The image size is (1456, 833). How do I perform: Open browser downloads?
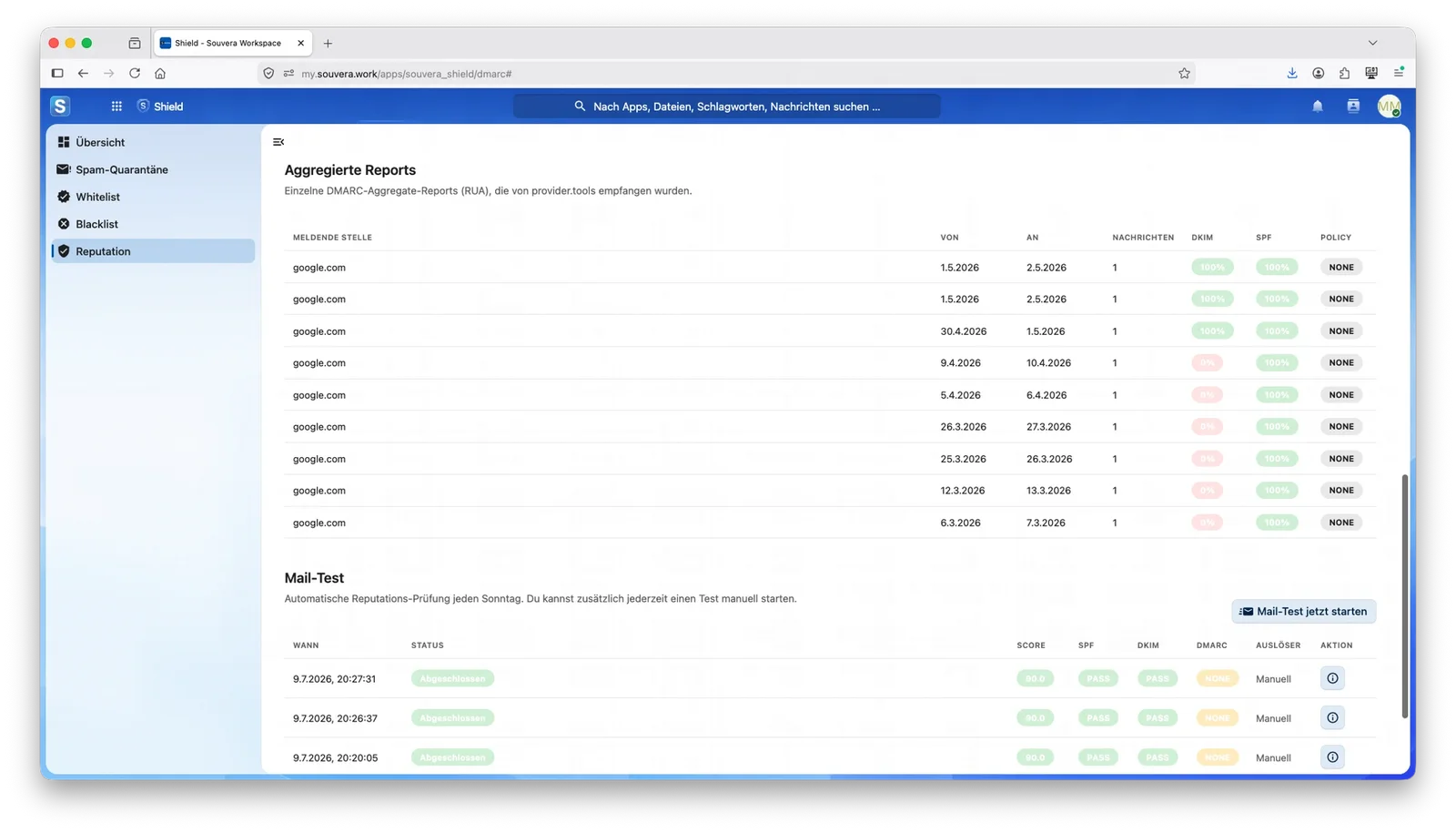[x=1291, y=73]
